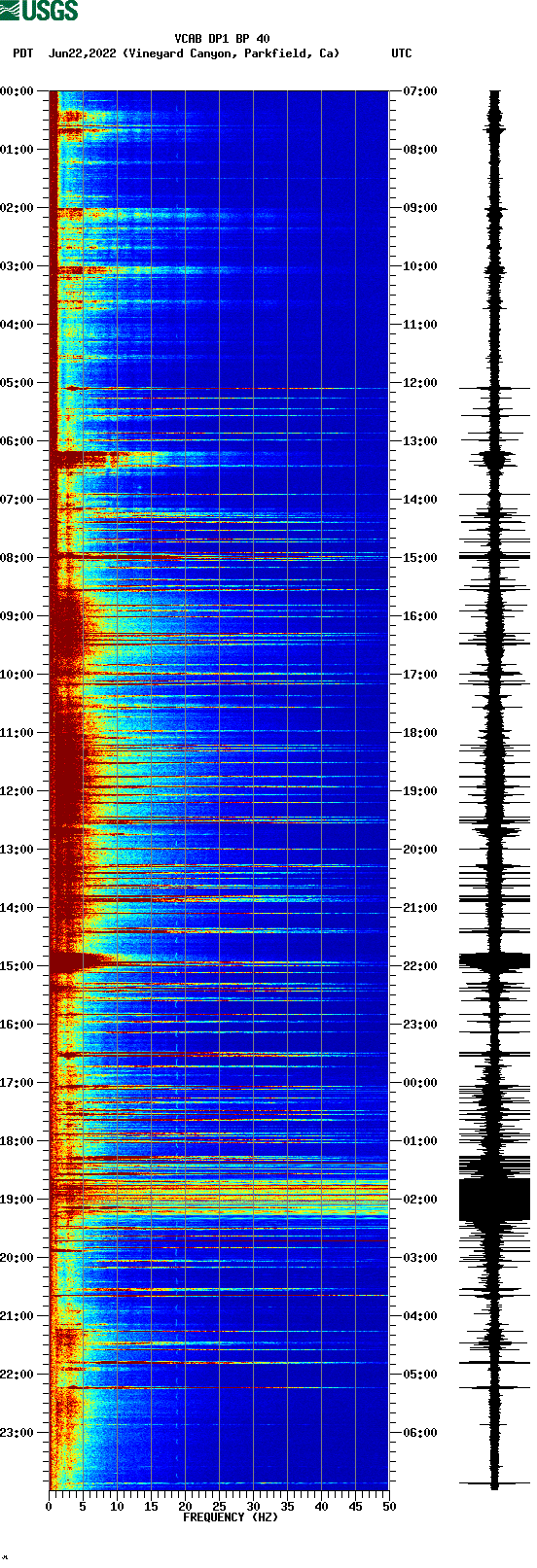This screenshot has width=537, height=1568.
Task: Click the 17:00 PDT time label
Action: click(x=17, y=1083)
